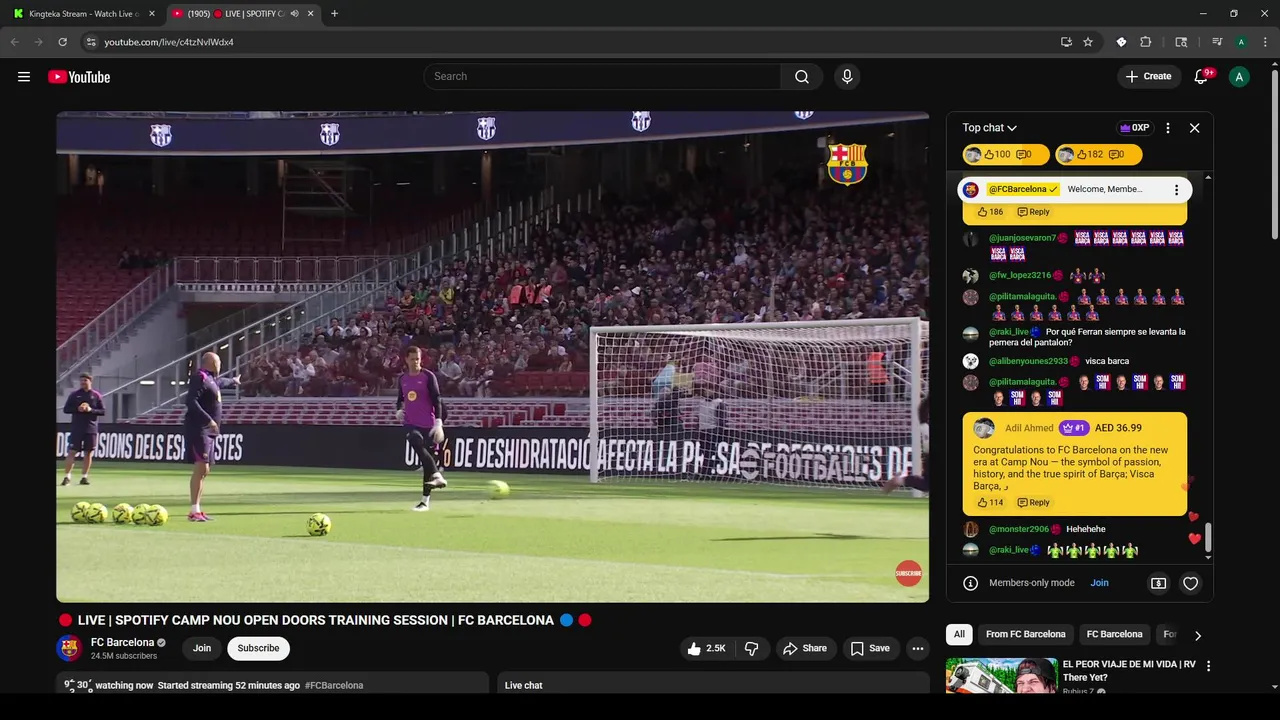The width and height of the screenshot is (1280, 720).
Task: Reply to the pinned FC Barcelona message
Action: (x=1033, y=212)
